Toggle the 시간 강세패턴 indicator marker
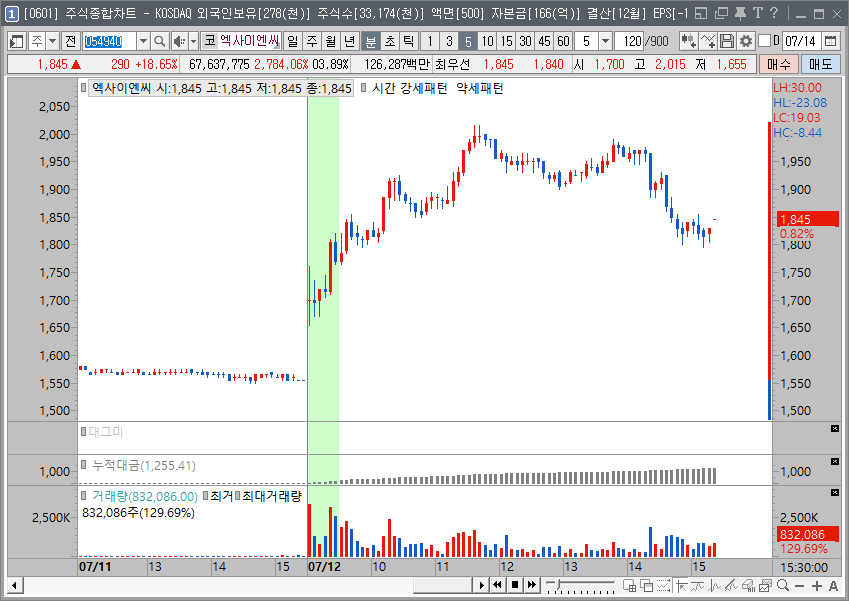This screenshot has width=849, height=601. (363, 88)
